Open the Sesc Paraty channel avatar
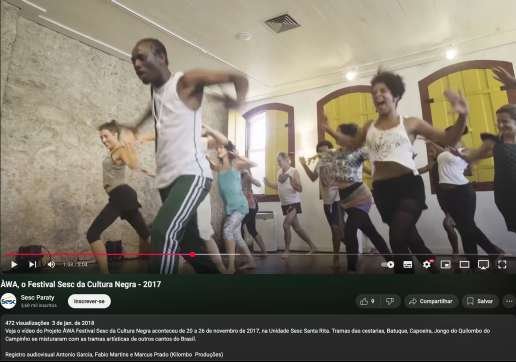Screen dimensions: 516x362 pyautogui.click(x=8, y=301)
